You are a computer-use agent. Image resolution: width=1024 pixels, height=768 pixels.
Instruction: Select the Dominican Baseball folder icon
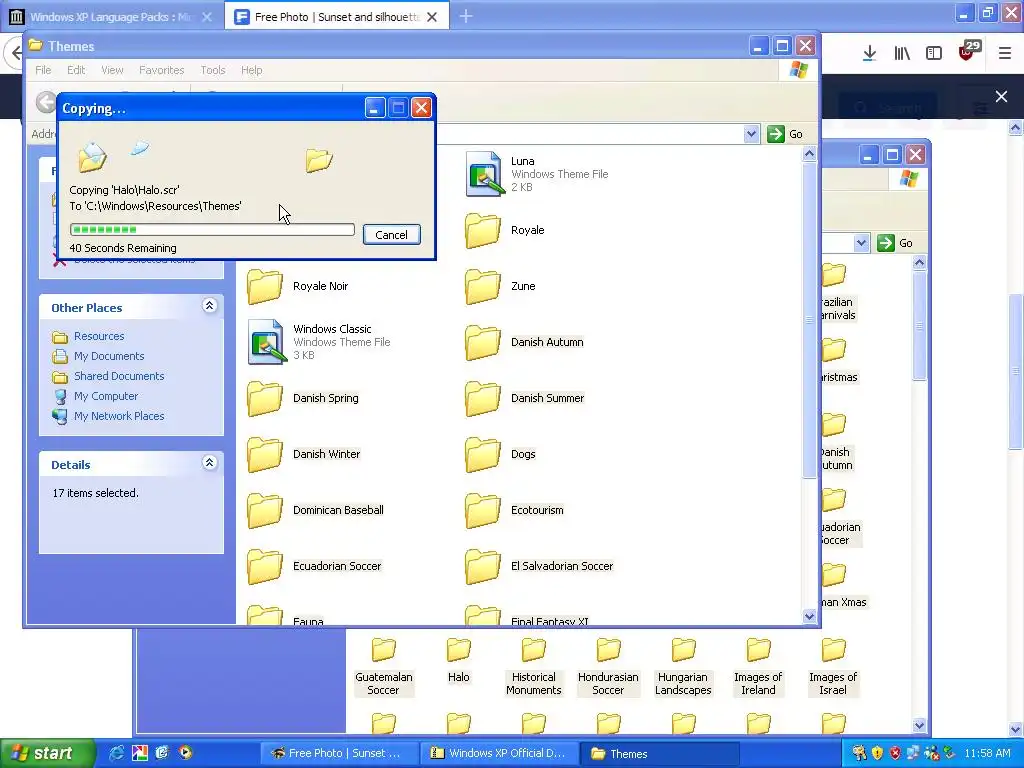coord(264,510)
